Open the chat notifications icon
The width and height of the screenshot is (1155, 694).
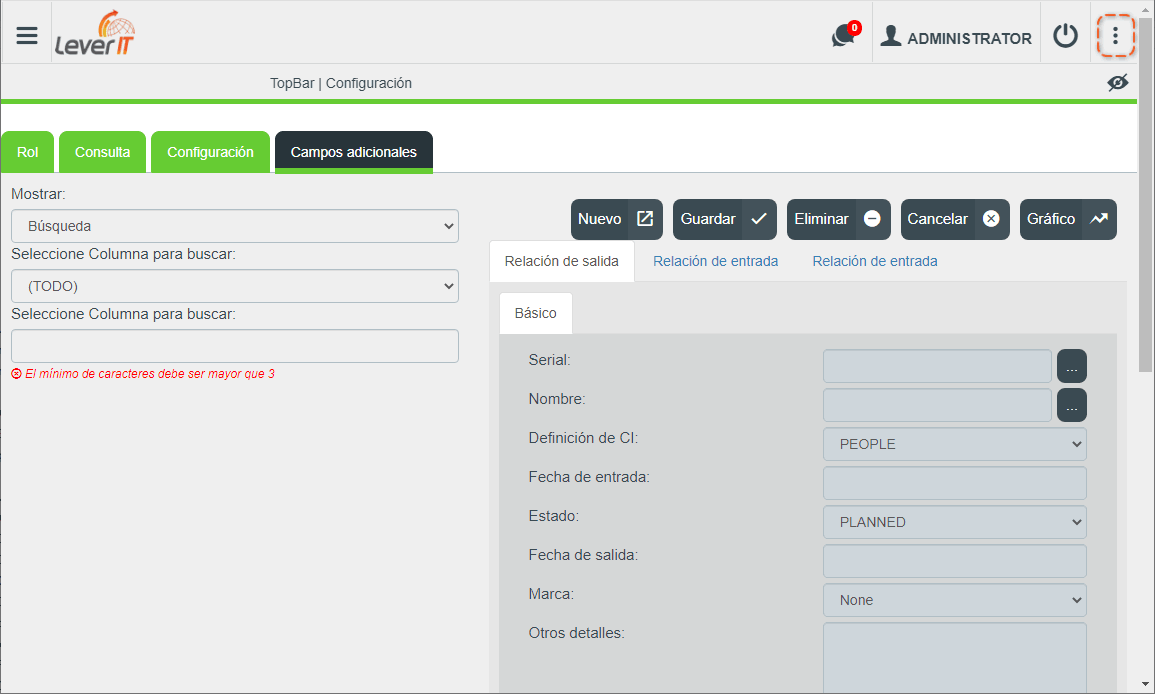(x=846, y=34)
